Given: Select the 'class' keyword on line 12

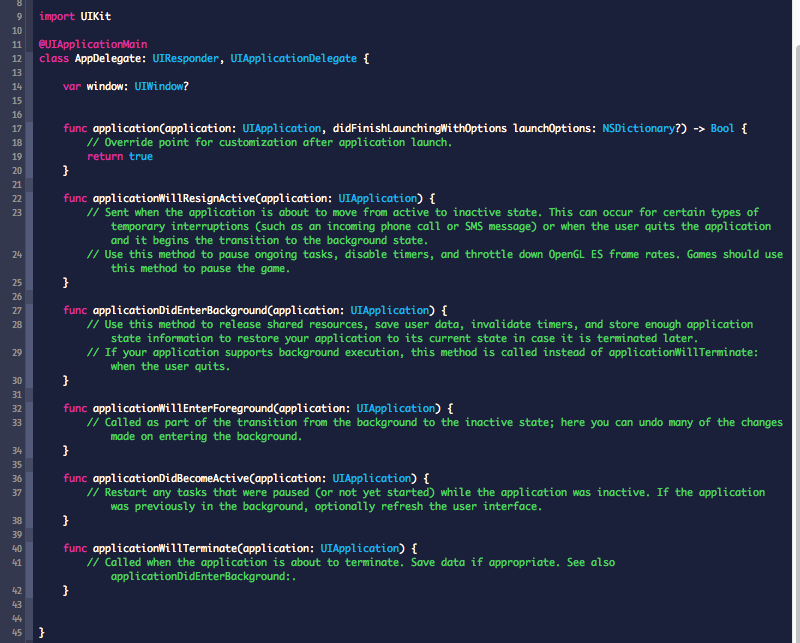Looking at the screenshot, I should coord(54,58).
